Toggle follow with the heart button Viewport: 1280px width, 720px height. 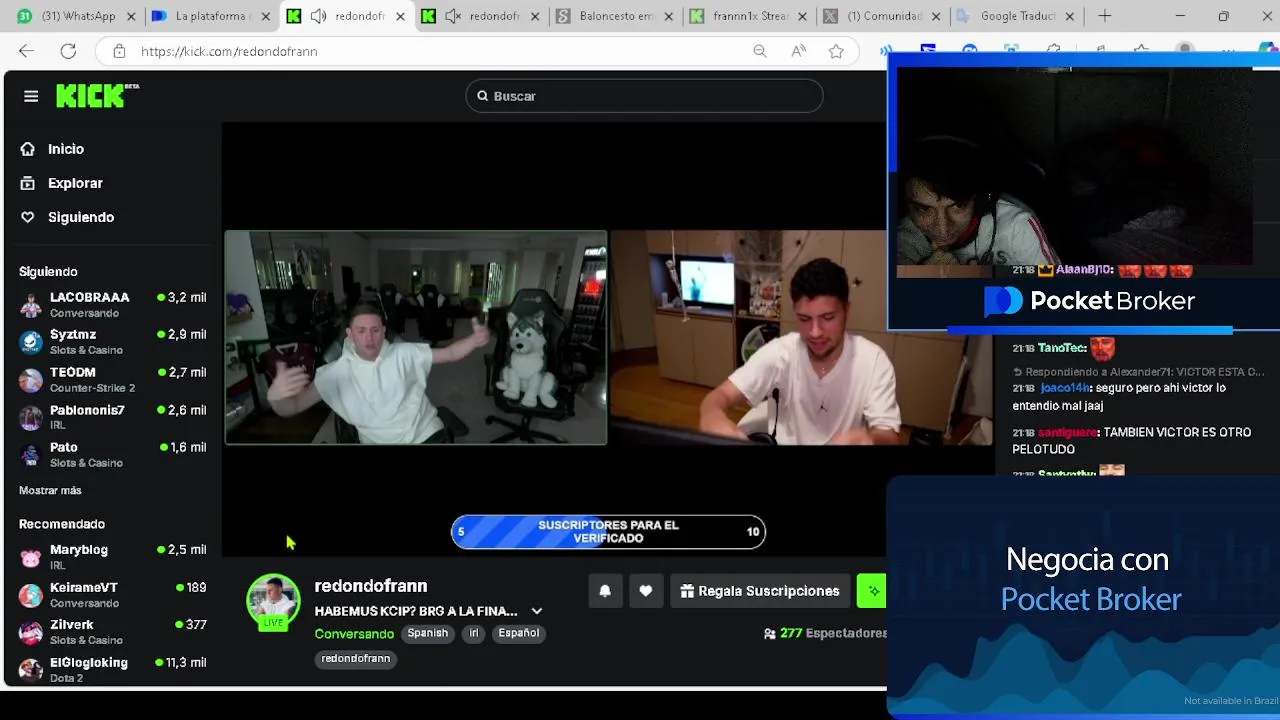point(646,591)
